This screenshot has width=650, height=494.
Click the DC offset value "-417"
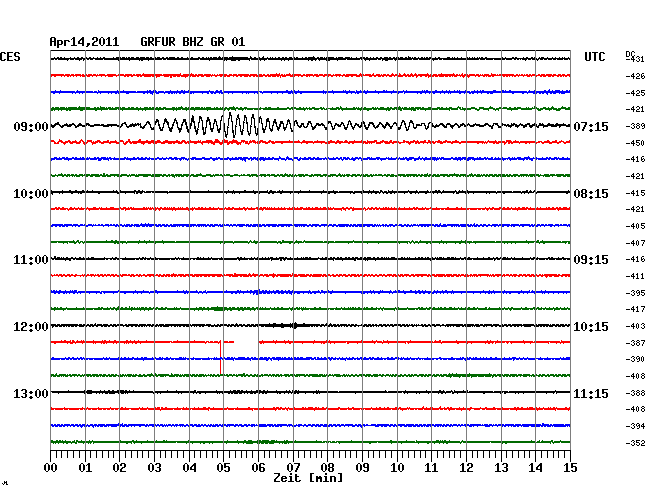pos(635,309)
